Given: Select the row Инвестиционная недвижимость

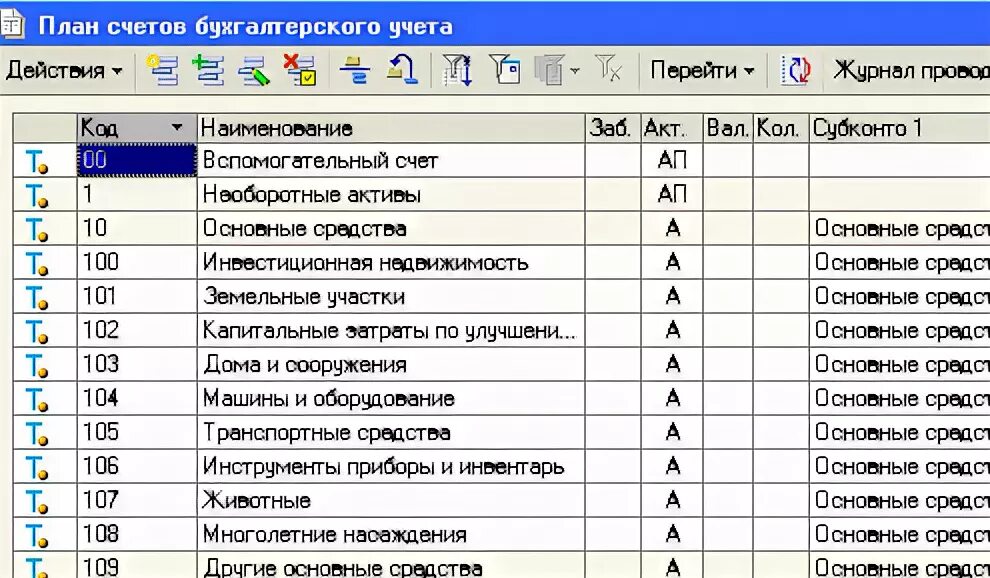Looking at the screenshot, I should pos(502,263).
